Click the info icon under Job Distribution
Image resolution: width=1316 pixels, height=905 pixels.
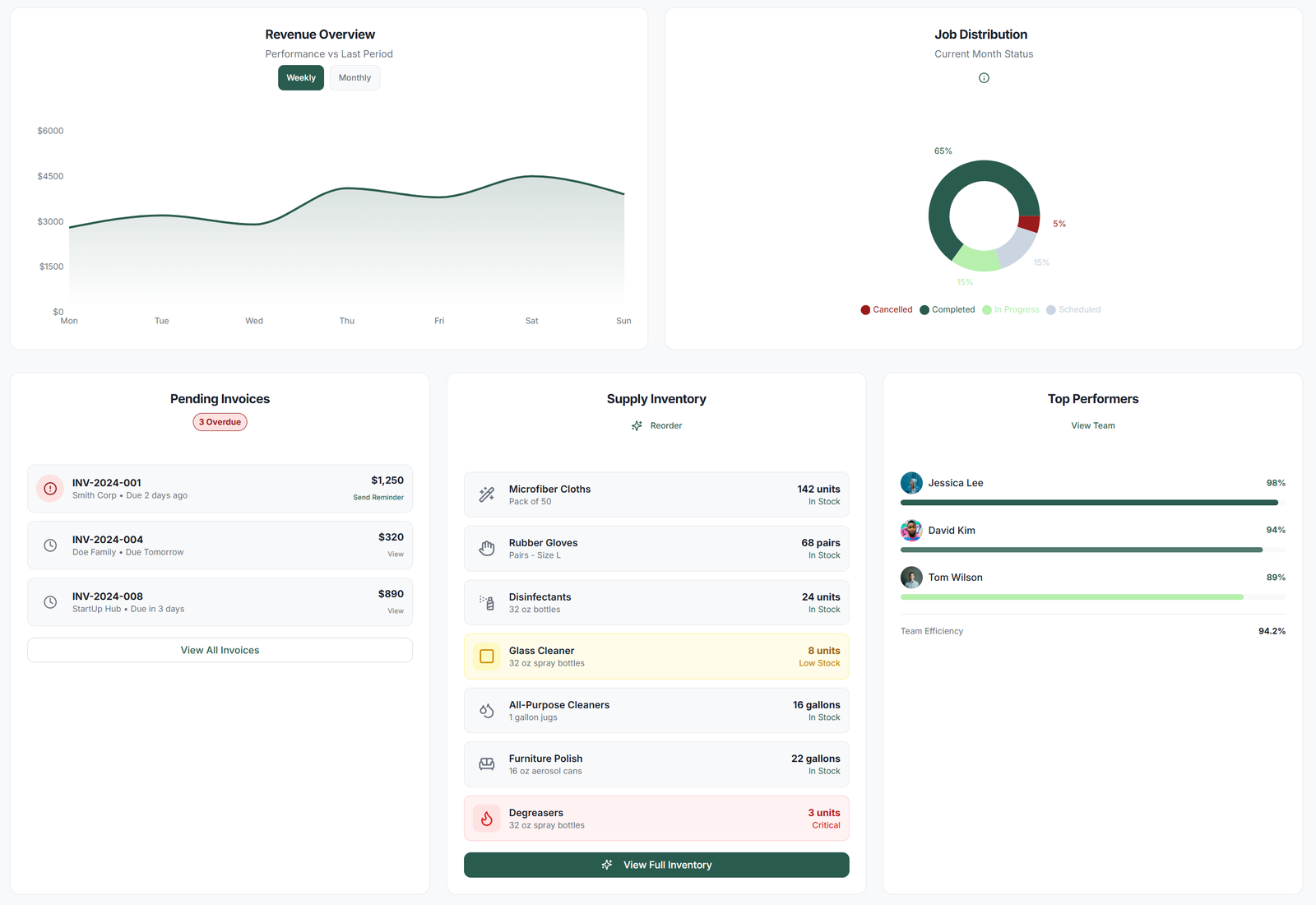coord(984,78)
